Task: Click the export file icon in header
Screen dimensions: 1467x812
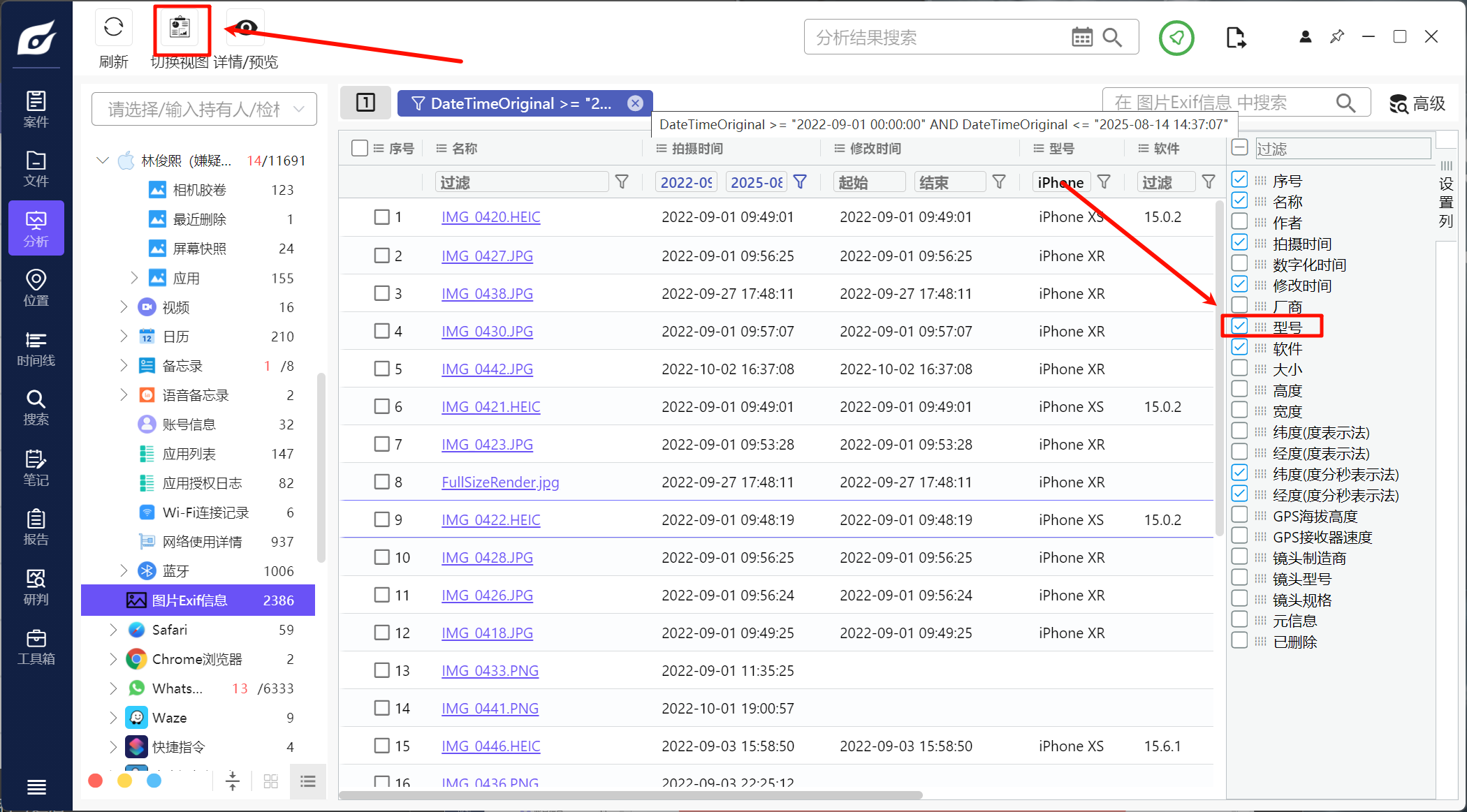Action: coord(1235,38)
